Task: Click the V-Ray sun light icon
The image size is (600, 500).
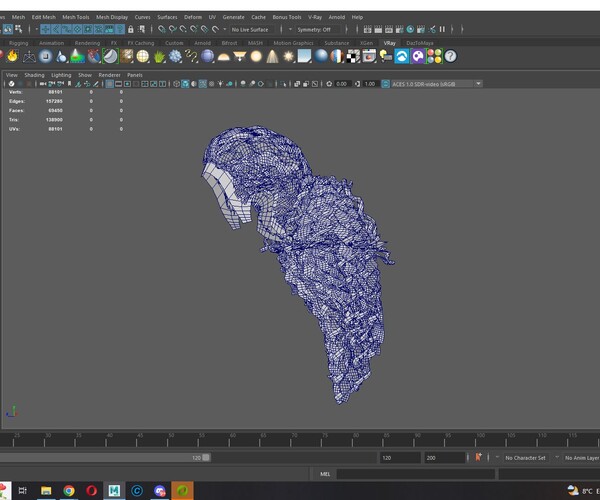Action: pyautogui.click(x=289, y=56)
